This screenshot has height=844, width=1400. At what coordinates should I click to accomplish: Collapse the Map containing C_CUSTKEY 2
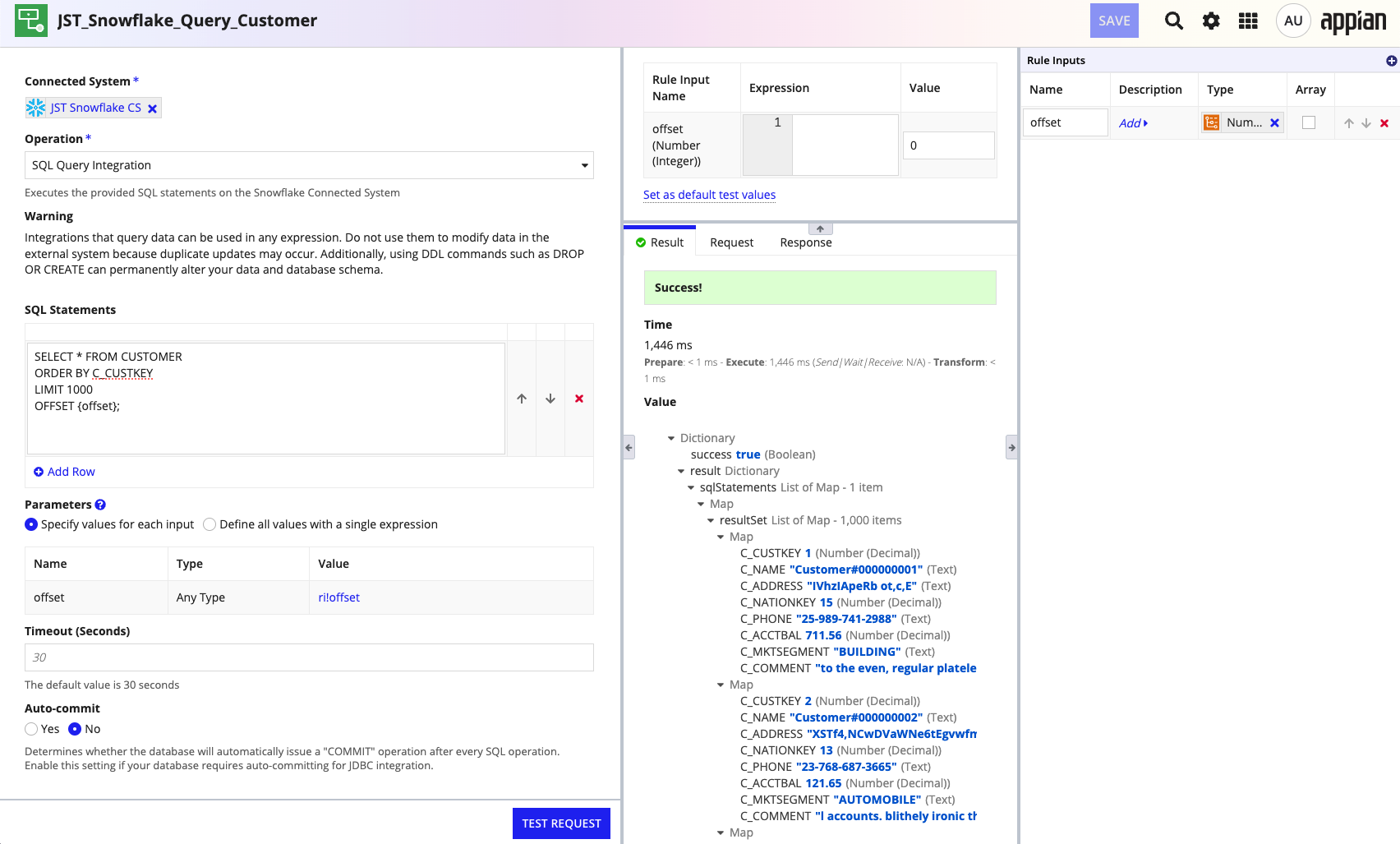coord(721,685)
